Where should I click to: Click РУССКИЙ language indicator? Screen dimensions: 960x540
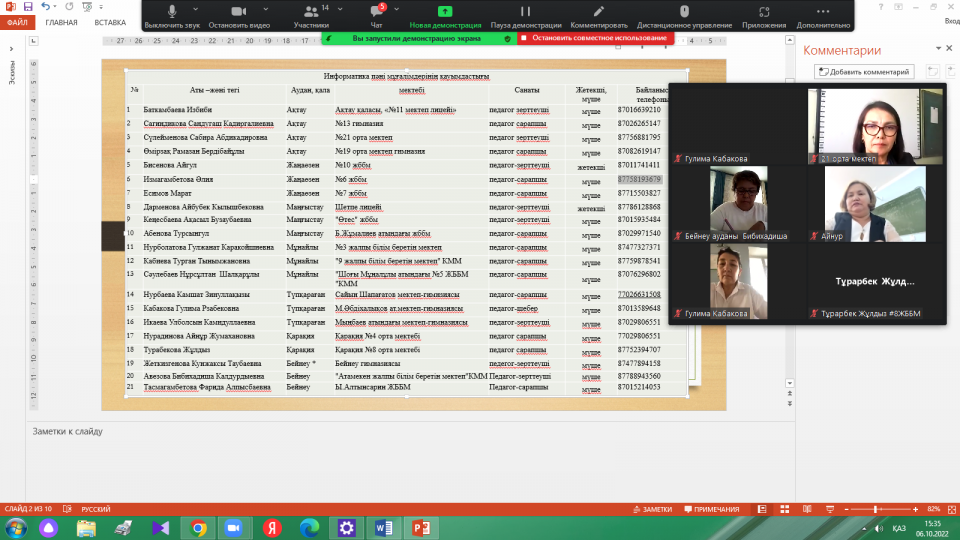pyautogui.click(x=96, y=509)
